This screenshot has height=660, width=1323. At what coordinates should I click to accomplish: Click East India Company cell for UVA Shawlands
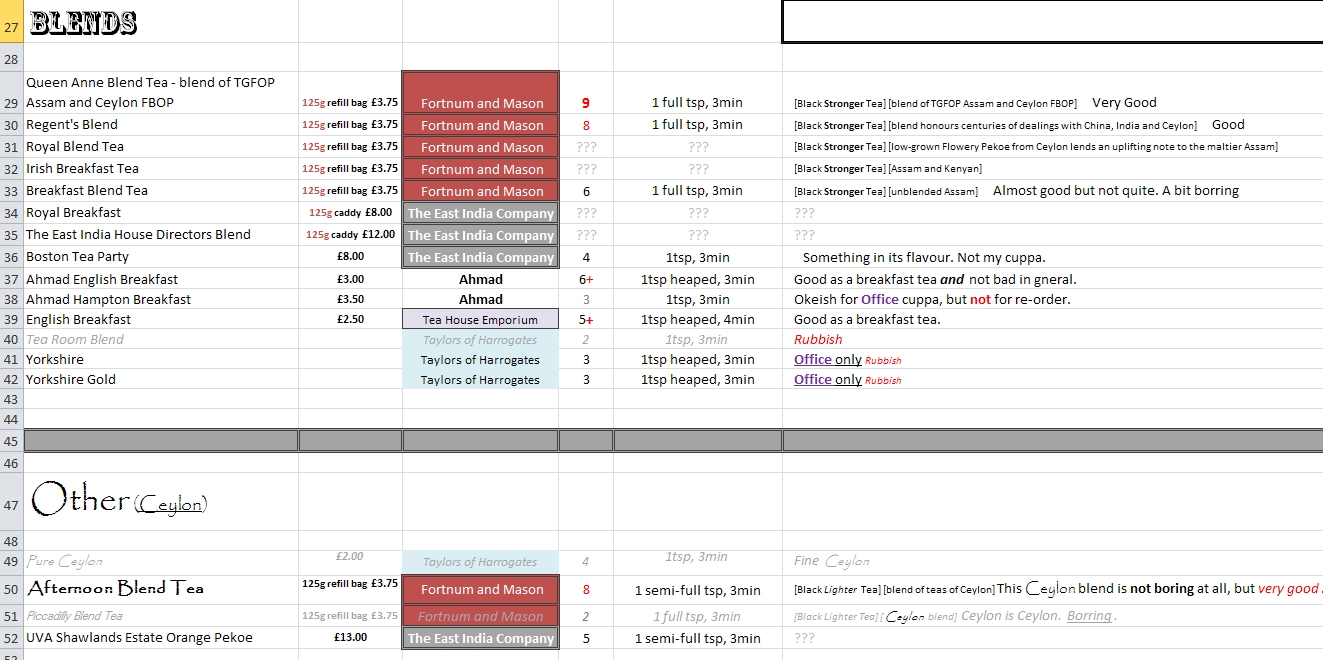(481, 638)
